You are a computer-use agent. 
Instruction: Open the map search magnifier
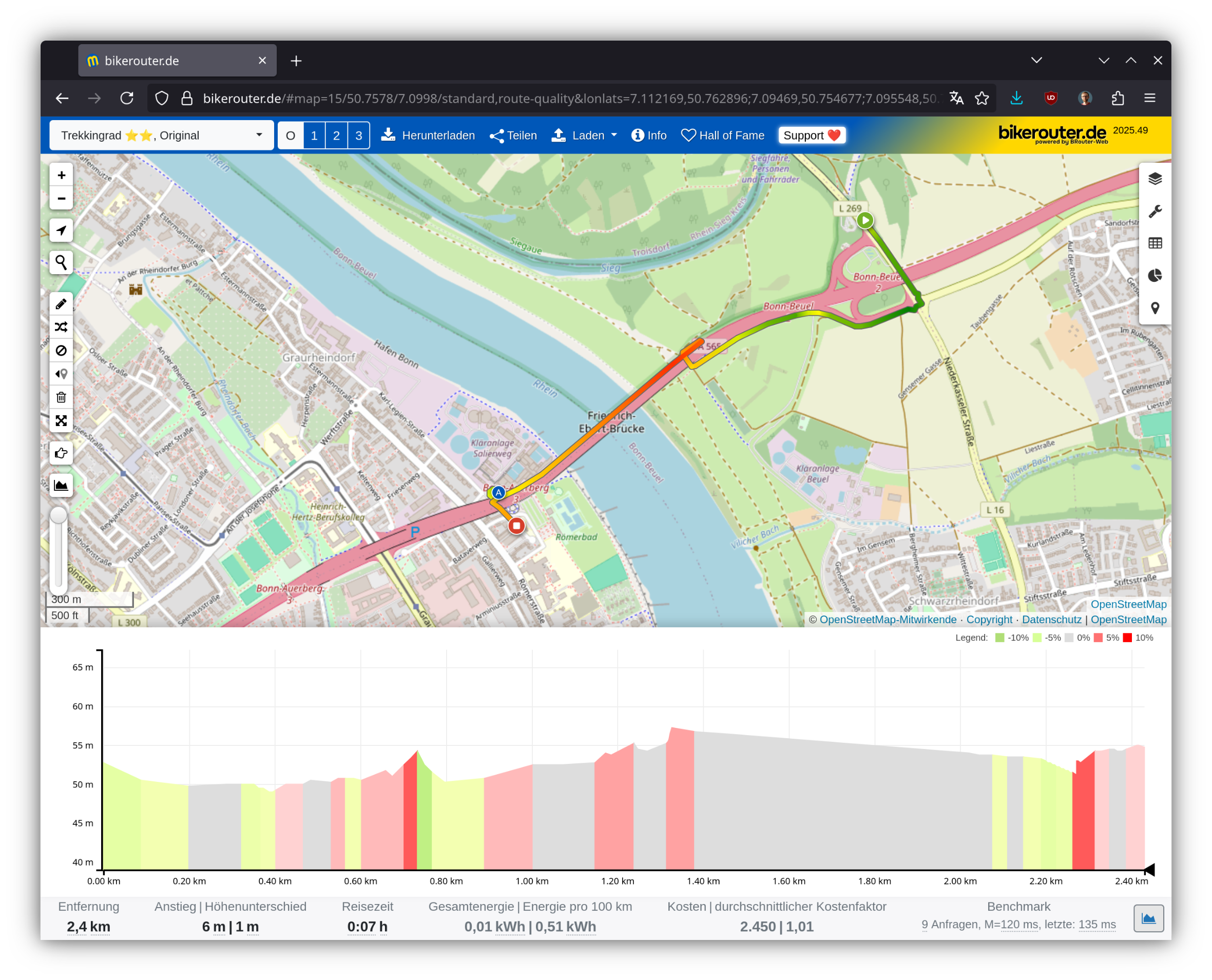[x=61, y=262]
